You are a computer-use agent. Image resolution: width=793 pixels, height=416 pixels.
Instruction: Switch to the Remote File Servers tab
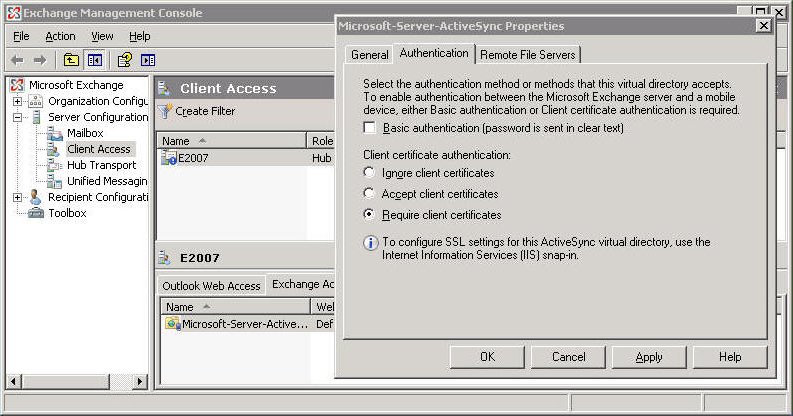tap(527, 55)
